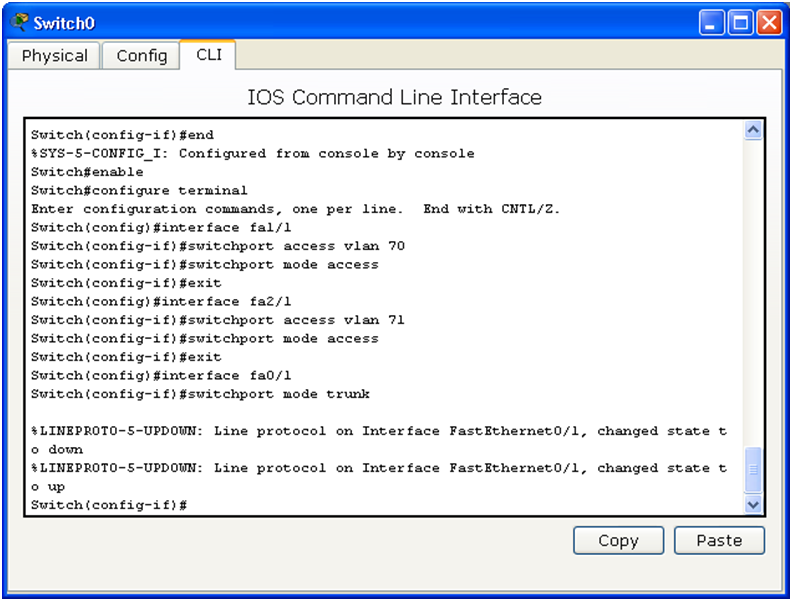Click the 'switchport mode trunk' line
Screen dimensions: 792x601
coord(200,394)
